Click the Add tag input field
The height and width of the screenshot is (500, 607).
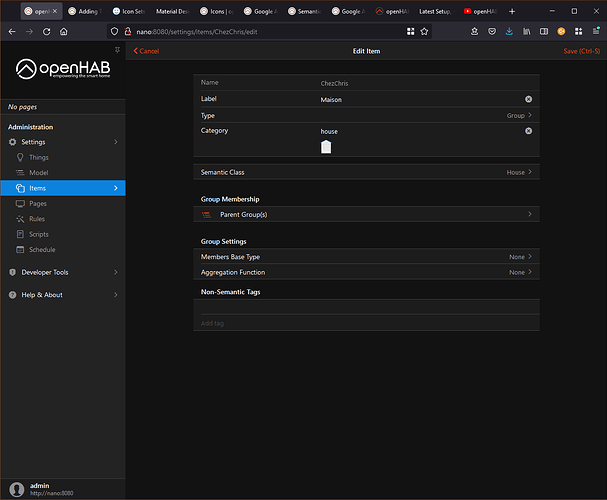[366, 323]
